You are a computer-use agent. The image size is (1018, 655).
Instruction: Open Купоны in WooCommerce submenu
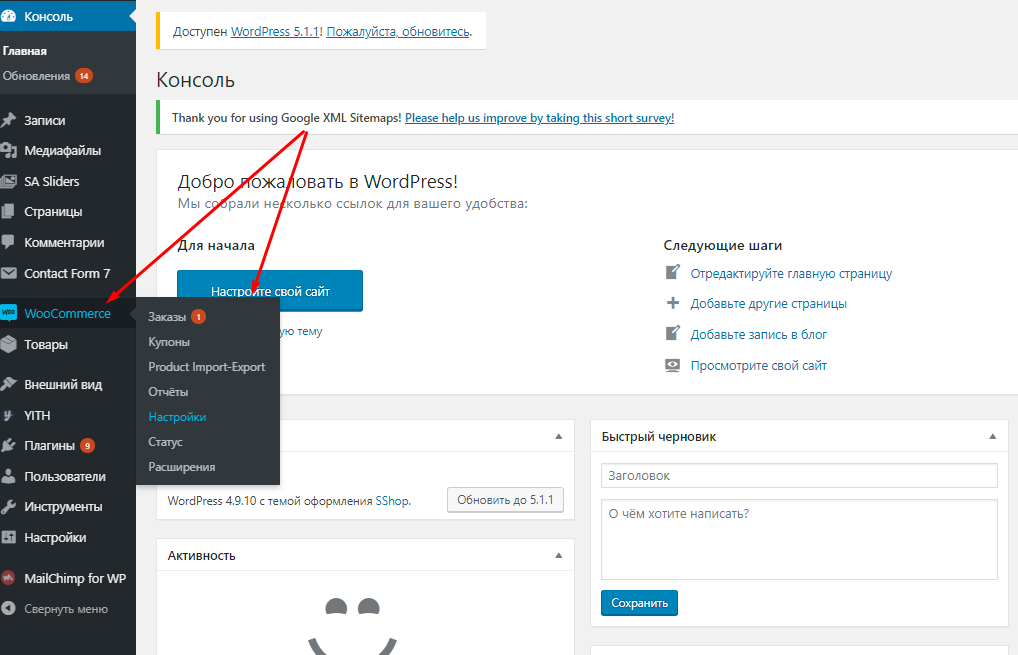[x=169, y=341]
